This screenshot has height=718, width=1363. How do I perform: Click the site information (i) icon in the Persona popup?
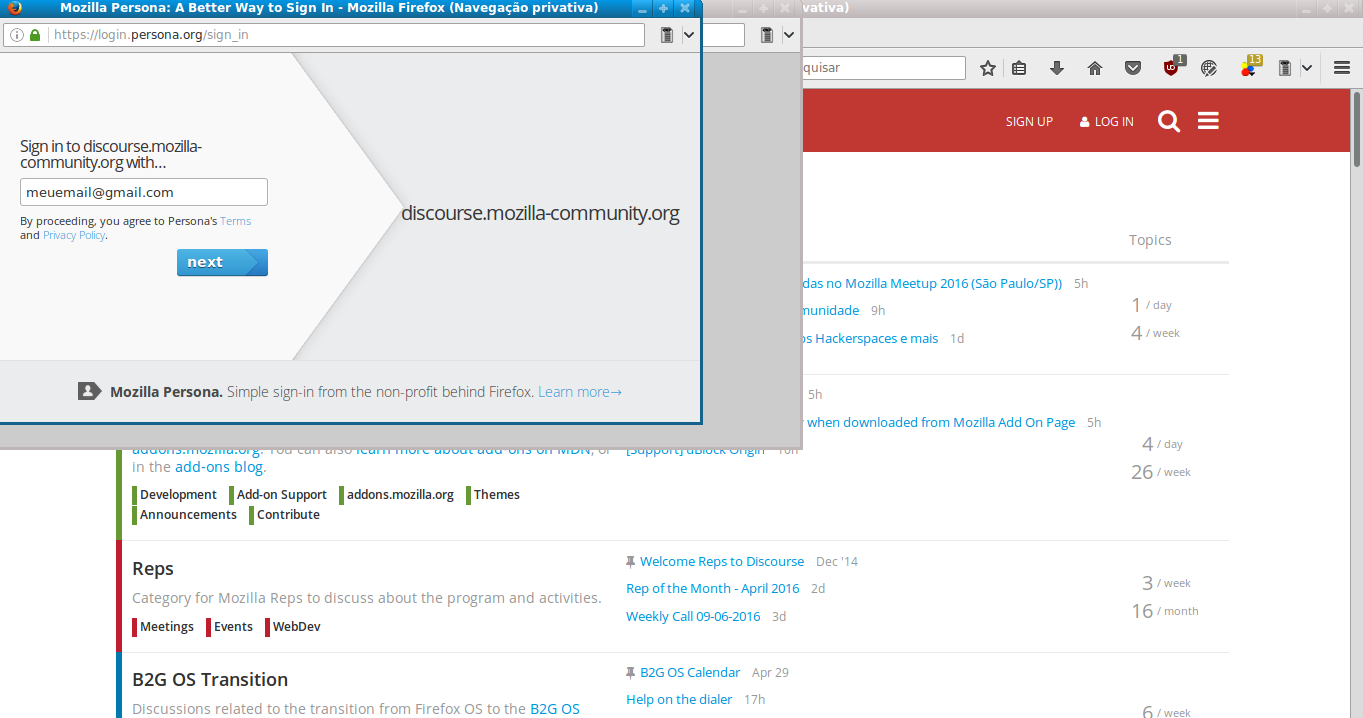[x=17, y=35]
